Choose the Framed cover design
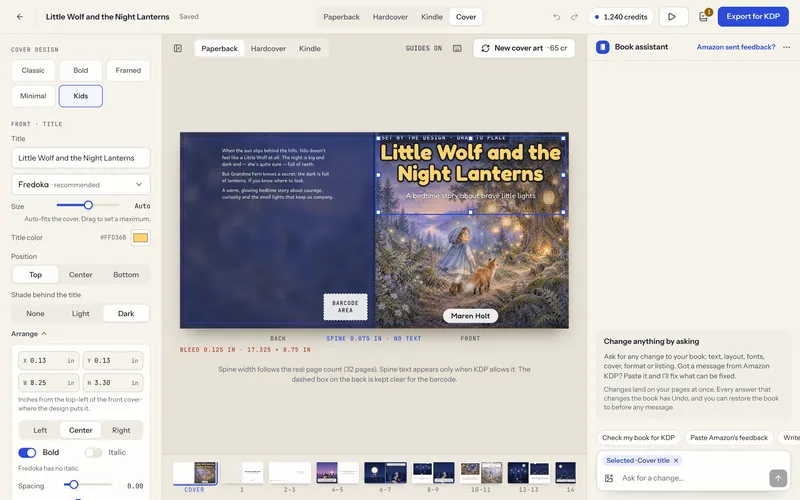 (128, 70)
